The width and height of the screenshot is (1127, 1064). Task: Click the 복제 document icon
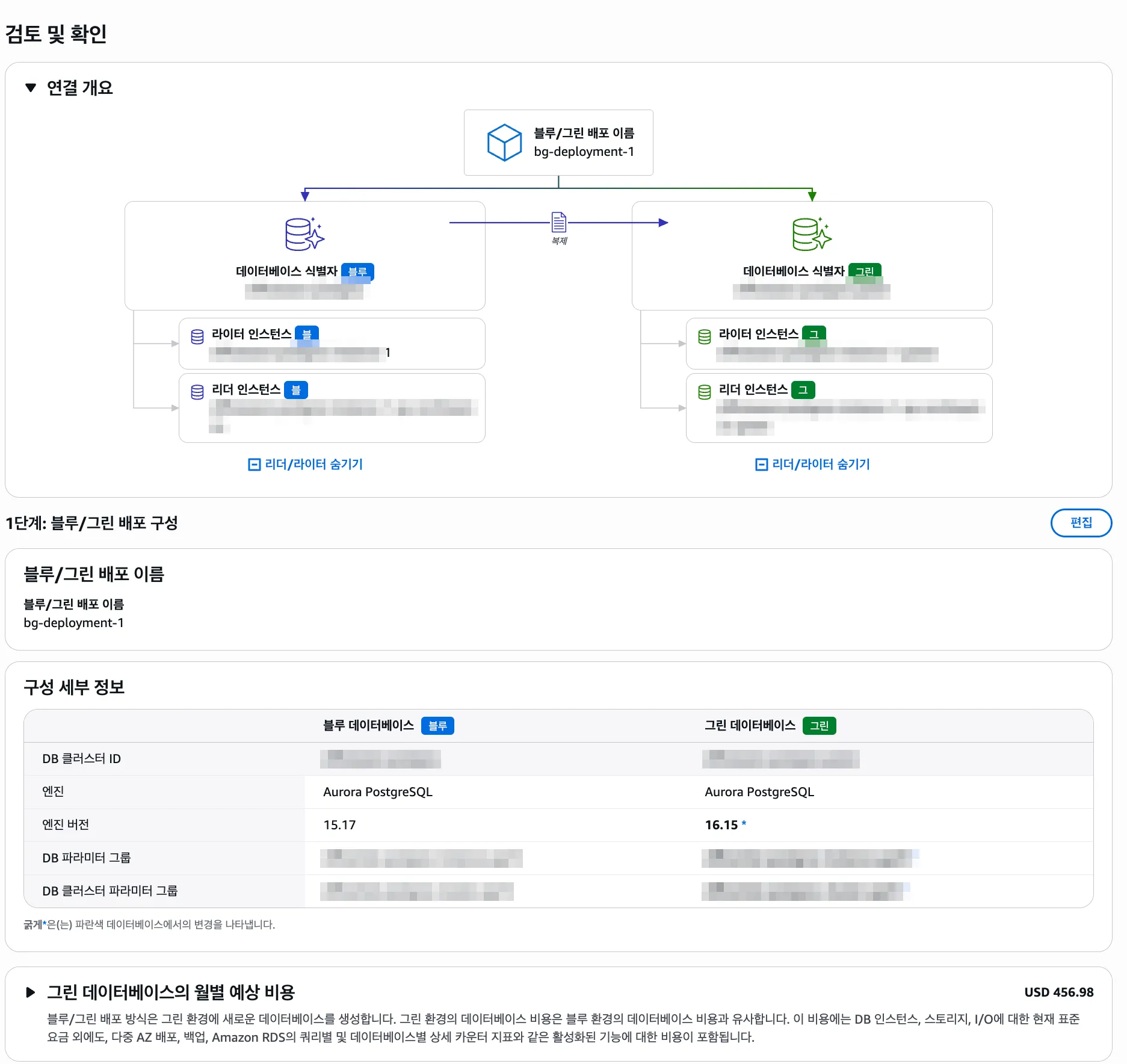click(559, 222)
